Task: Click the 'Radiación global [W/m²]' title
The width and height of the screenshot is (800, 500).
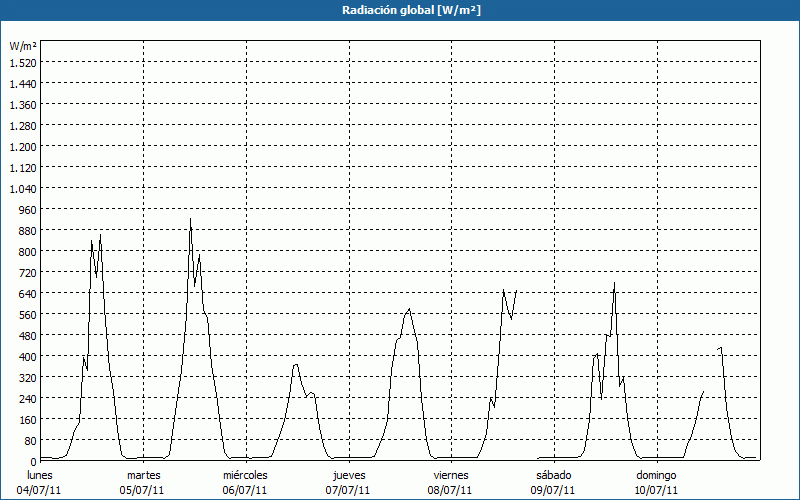Action: coord(411,10)
